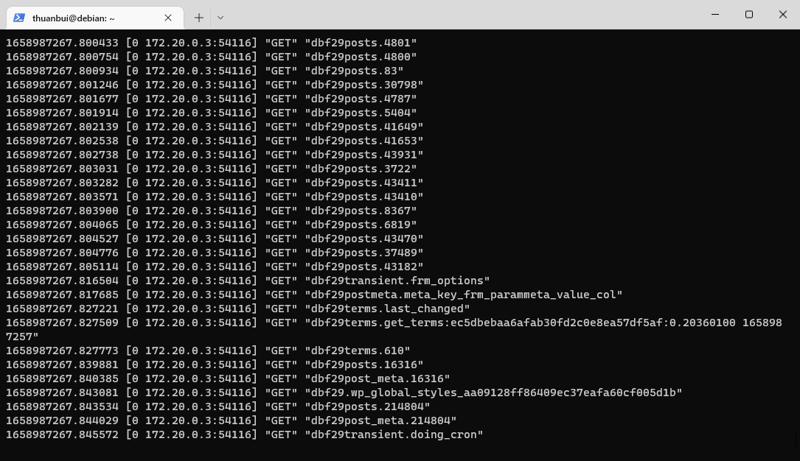The height and width of the screenshot is (461, 800).
Task: Click the terminal icon on the tab
Action: tap(19, 17)
